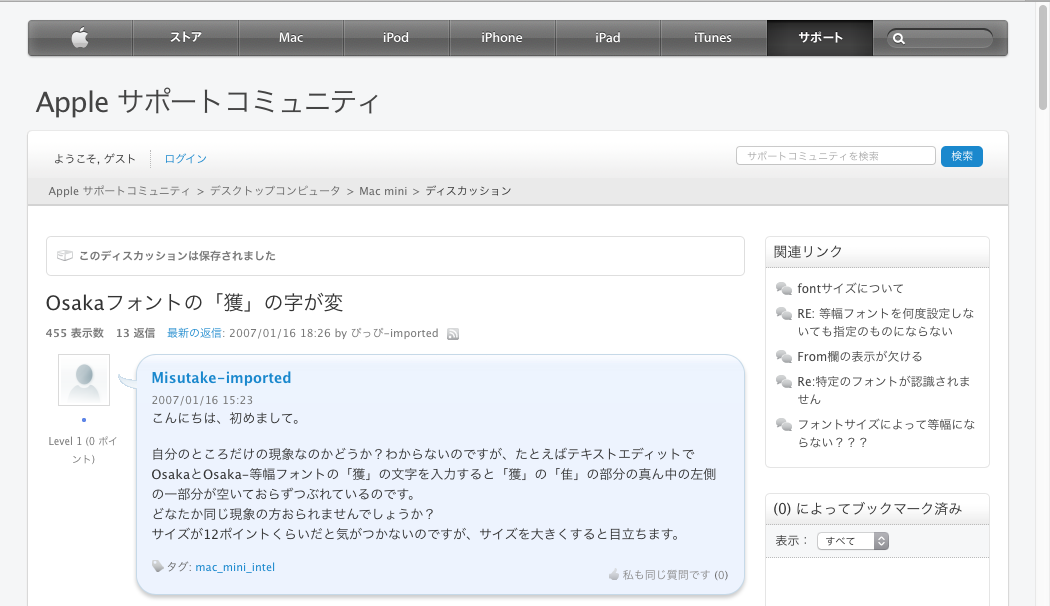Select the iPad navigation tab

click(x=607, y=37)
